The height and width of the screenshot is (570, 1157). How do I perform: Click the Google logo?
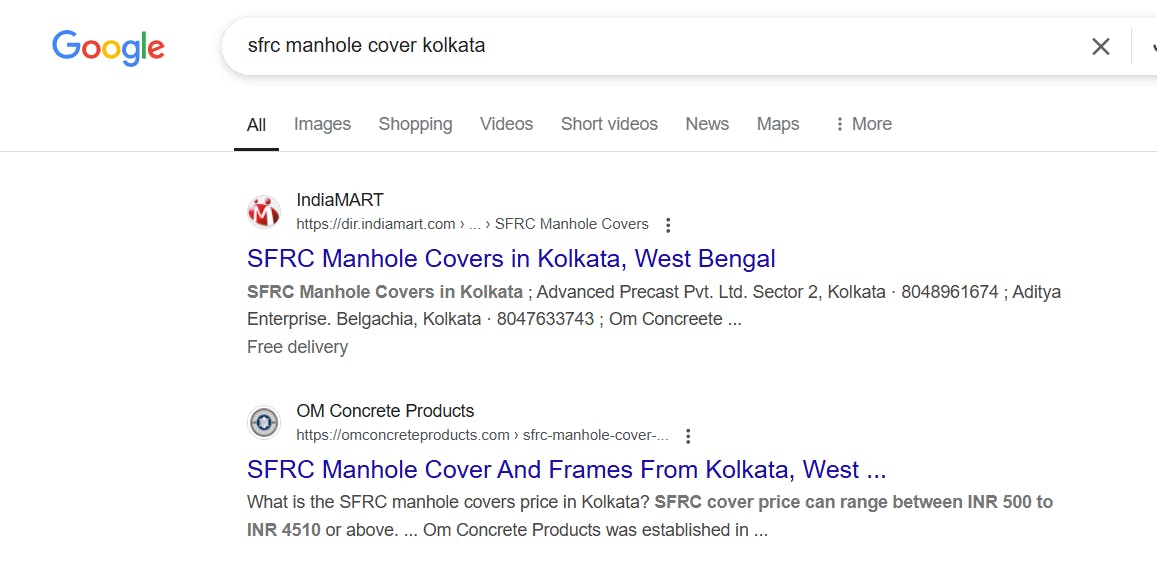click(x=108, y=47)
